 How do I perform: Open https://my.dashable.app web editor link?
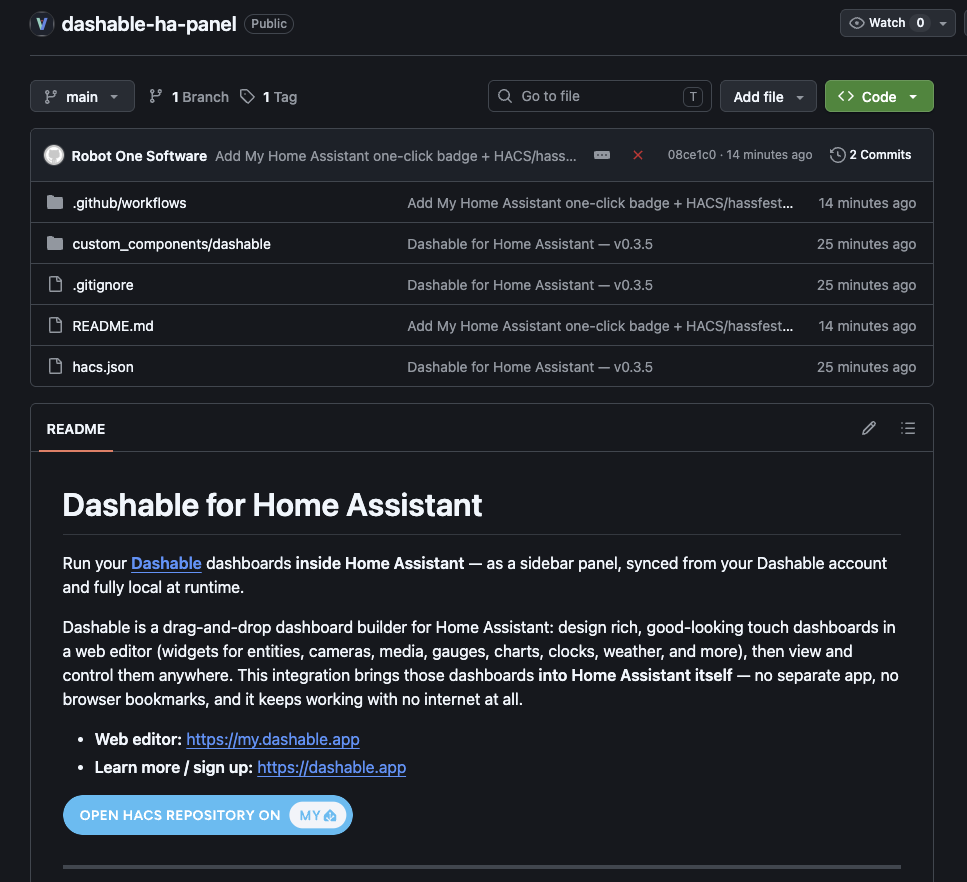[273, 740]
